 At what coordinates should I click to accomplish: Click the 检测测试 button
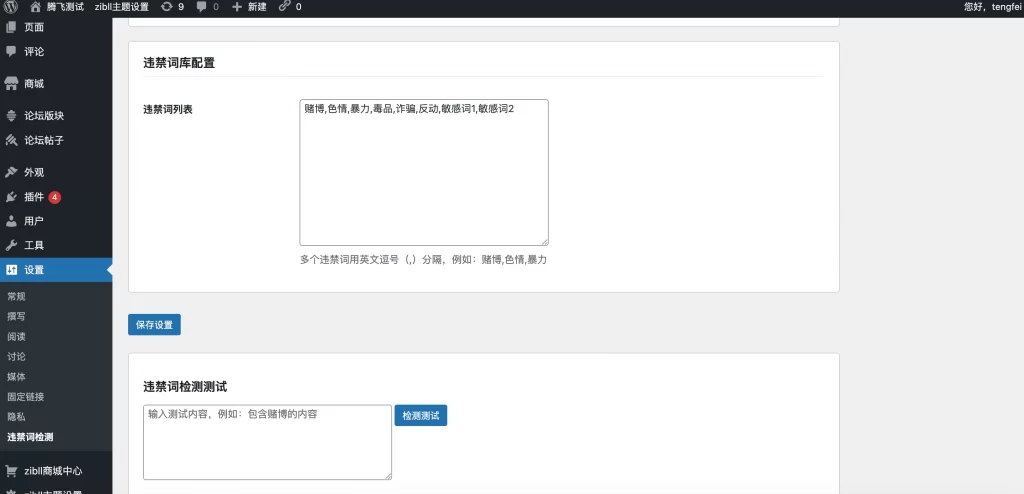coord(421,416)
